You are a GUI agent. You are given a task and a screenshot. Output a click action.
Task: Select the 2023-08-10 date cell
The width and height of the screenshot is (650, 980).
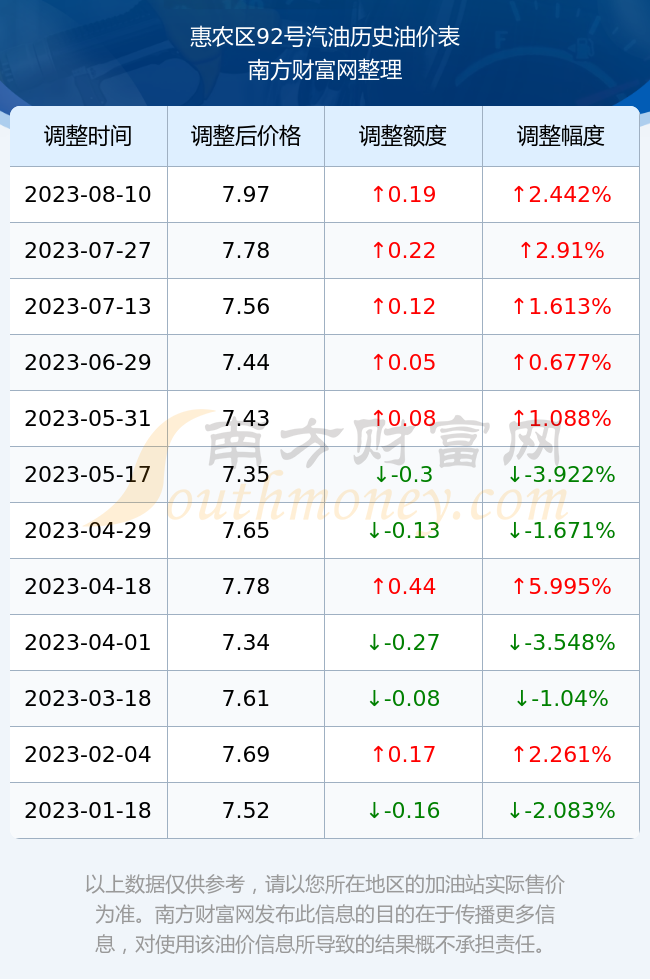coord(88,194)
